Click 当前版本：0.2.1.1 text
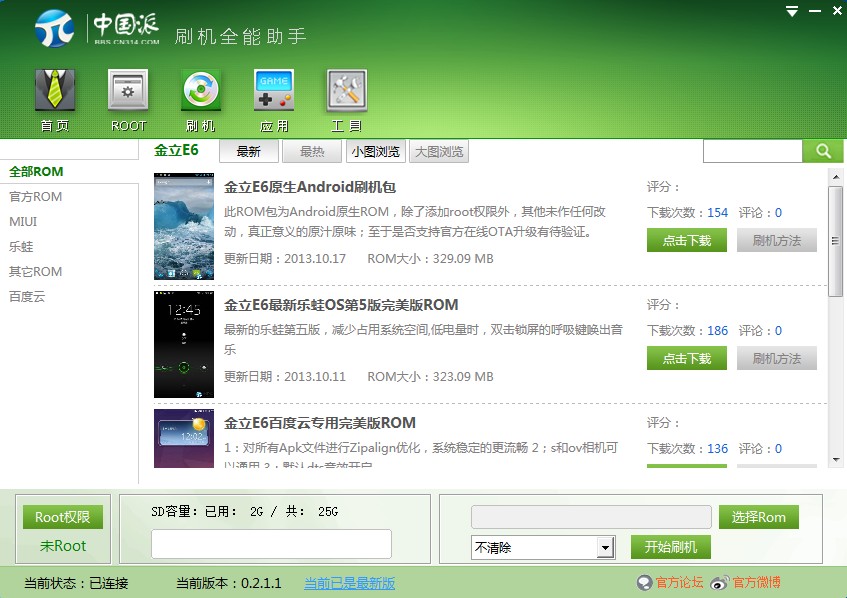Viewport: 847px width, 598px height. tap(228, 583)
